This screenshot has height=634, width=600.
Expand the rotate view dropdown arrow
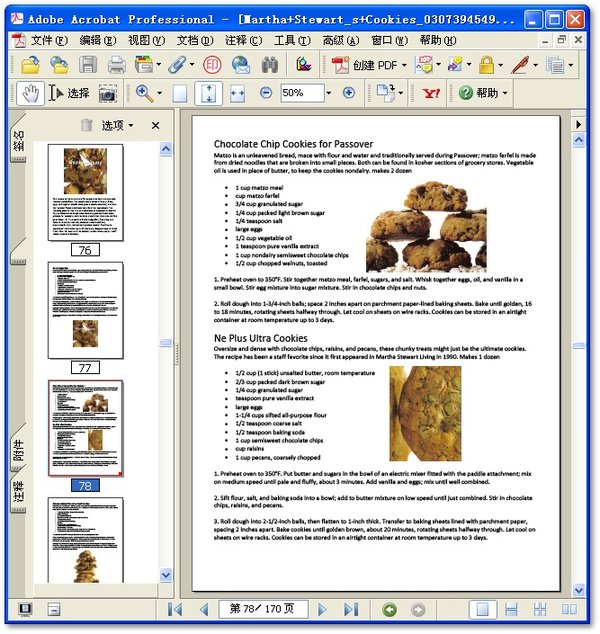[401, 93]
